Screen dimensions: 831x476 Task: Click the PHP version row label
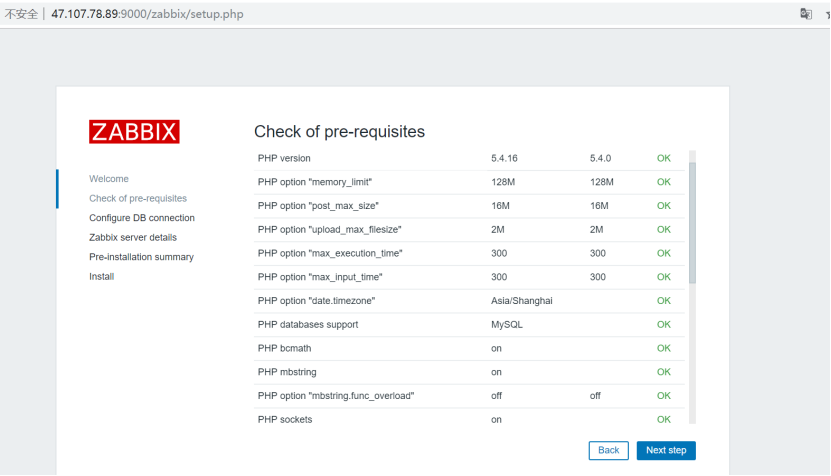284,158
